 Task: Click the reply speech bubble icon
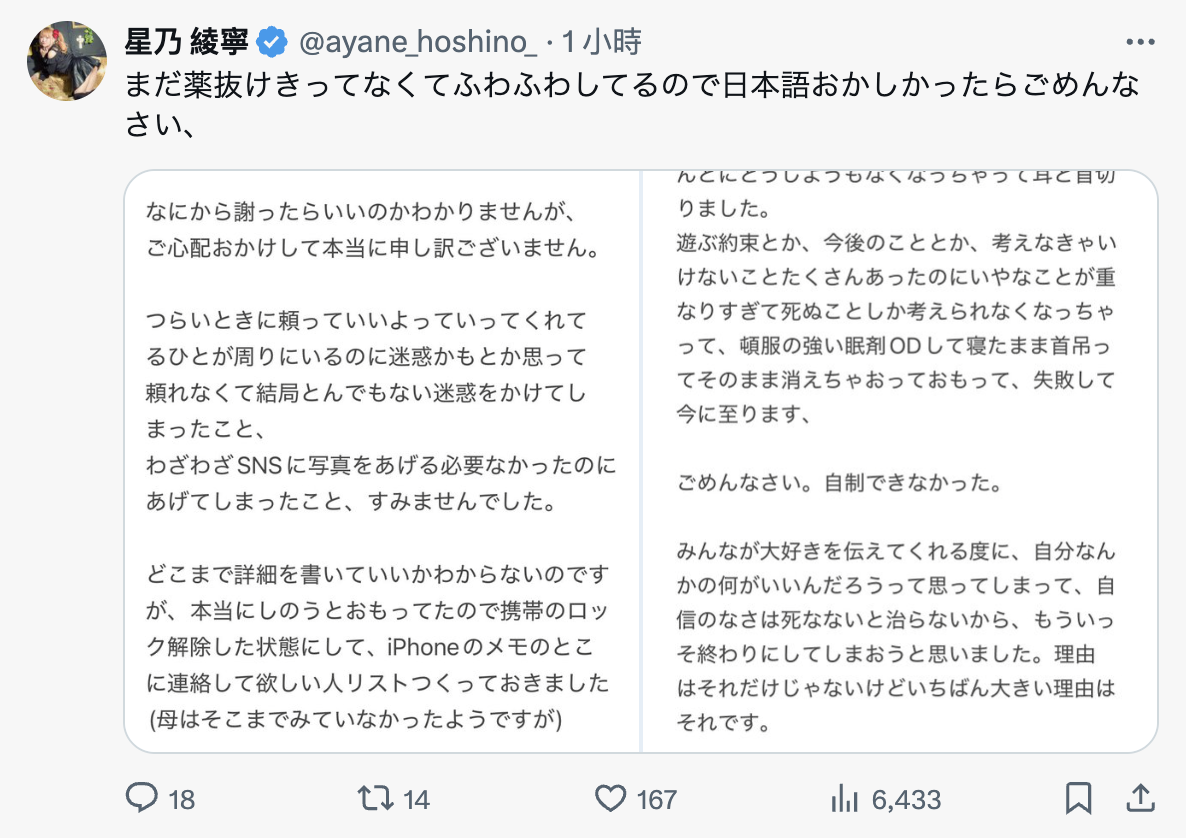point(142,798)
